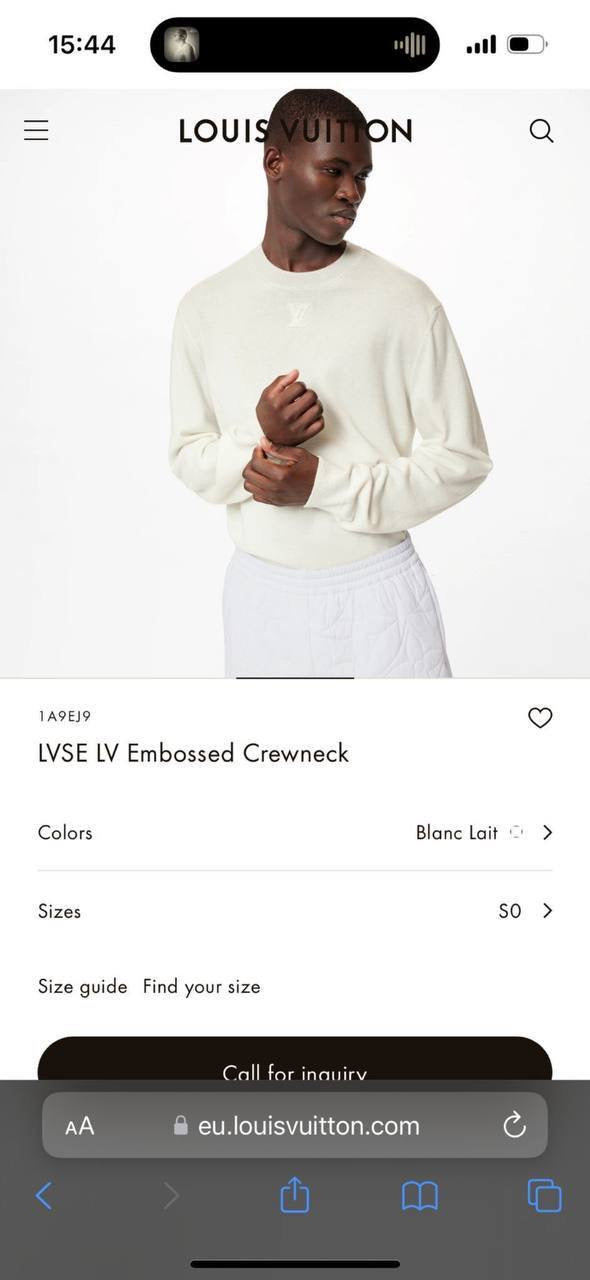Go back with Safari back arrow

pyautogui.click(x=44, y=1195)
